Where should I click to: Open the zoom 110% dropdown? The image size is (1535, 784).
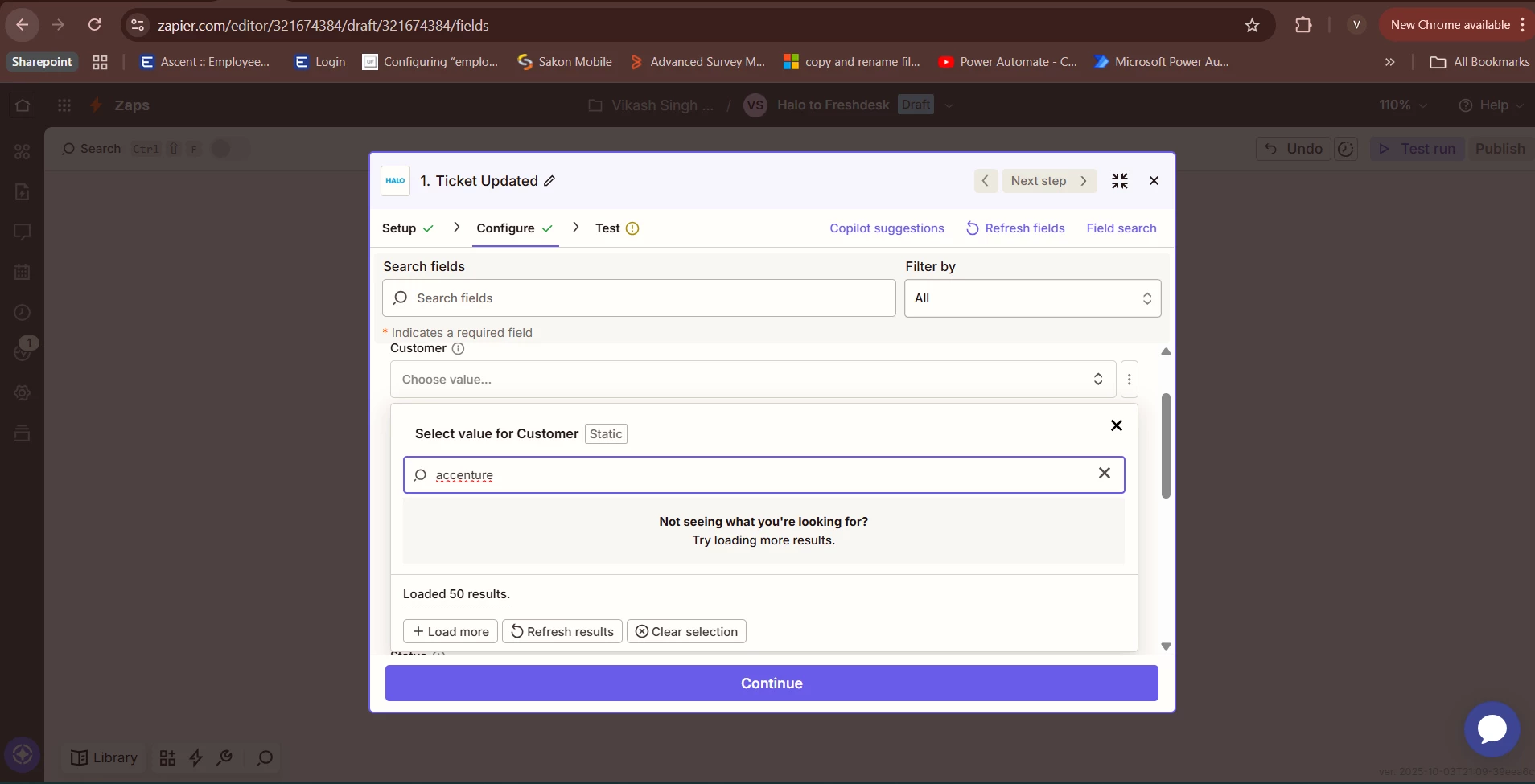(x=1403, y=105)
